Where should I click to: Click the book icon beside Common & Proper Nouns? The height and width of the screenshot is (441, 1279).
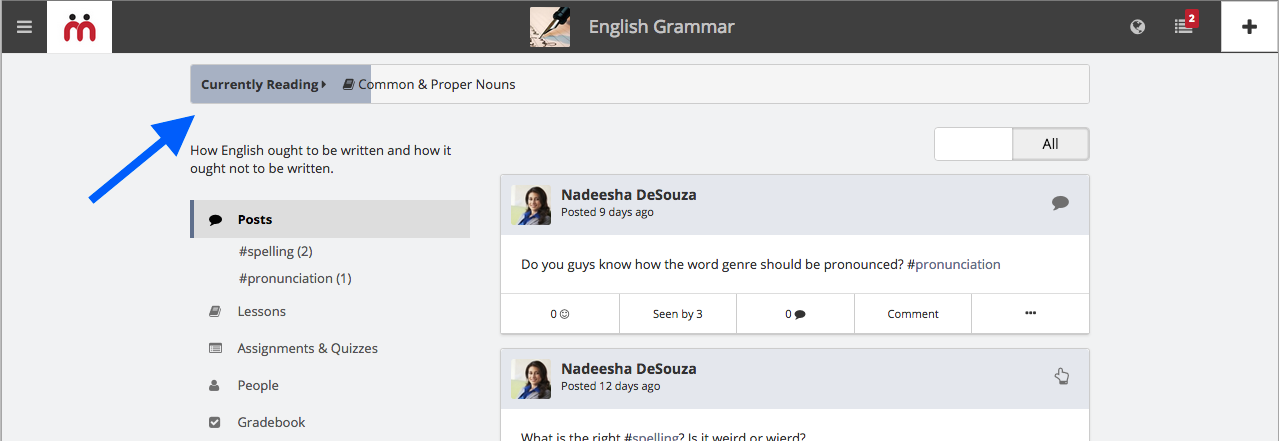click(x=348, y=85)
